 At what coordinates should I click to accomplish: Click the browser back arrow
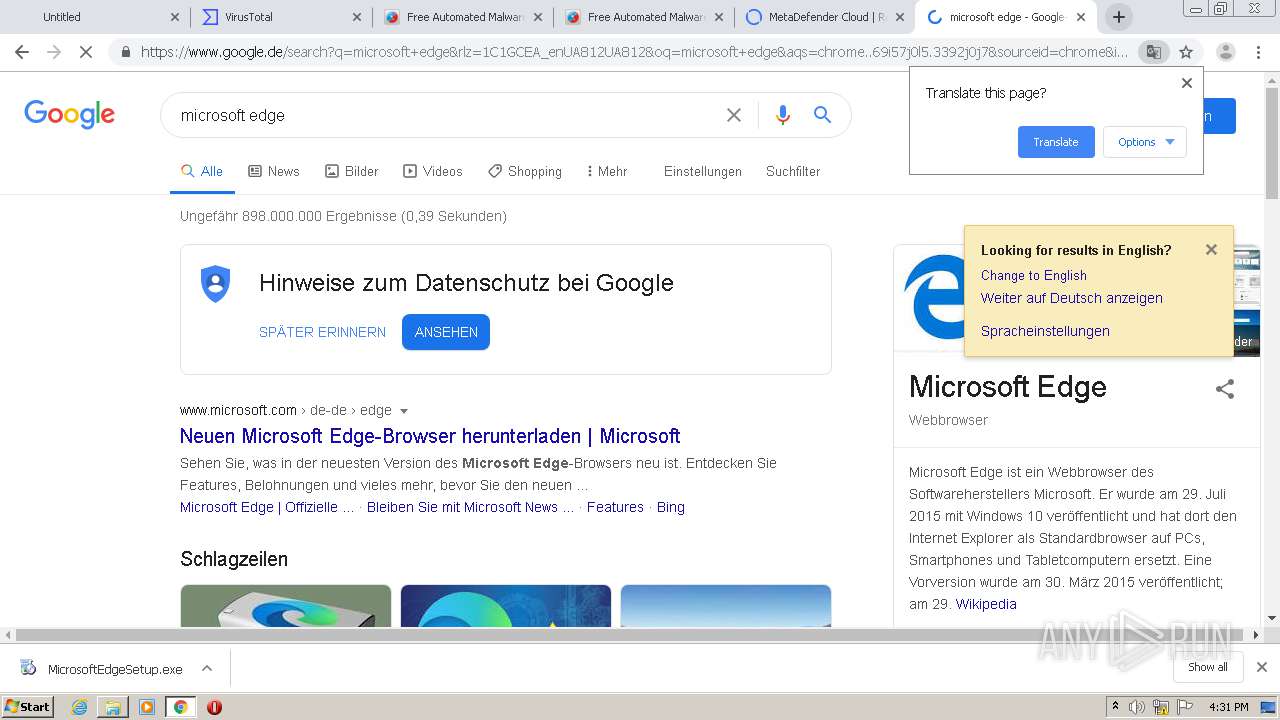click(x=22, y=52)
